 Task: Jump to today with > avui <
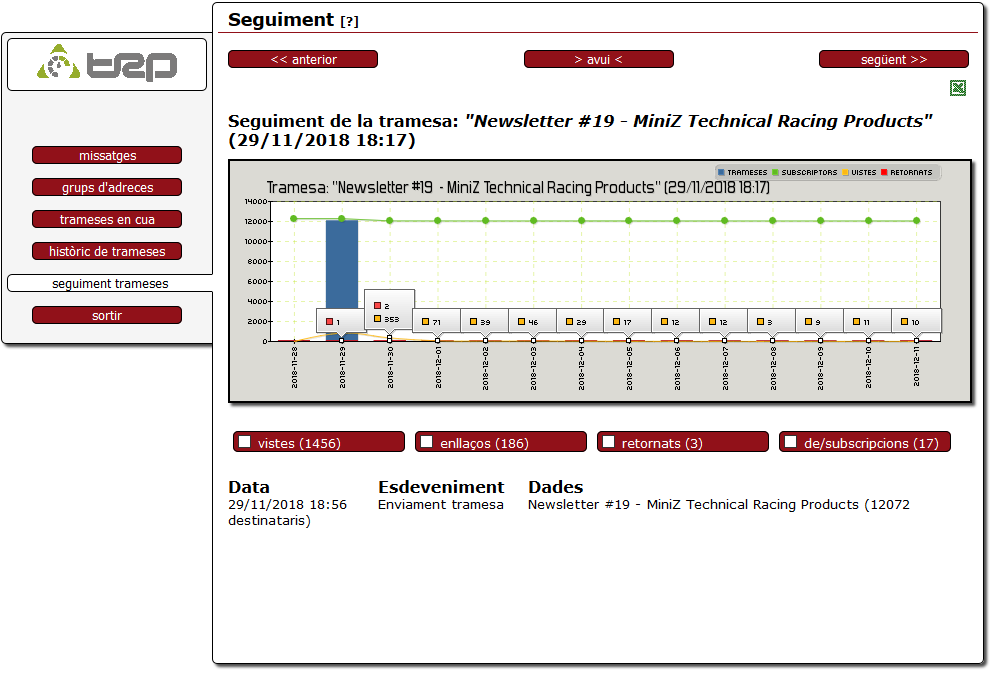[598, 59]
